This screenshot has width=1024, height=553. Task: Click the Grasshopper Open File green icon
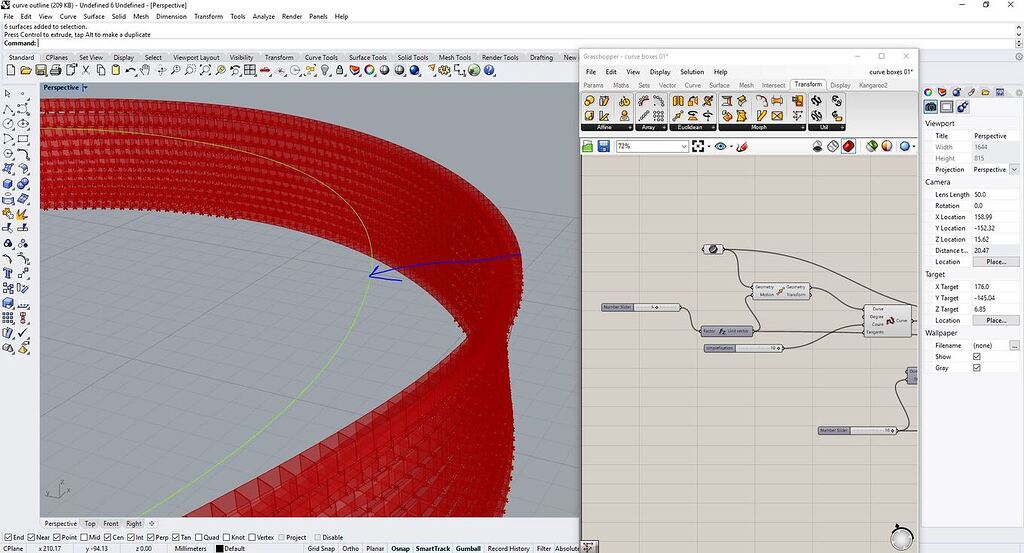tap(588, 146)
